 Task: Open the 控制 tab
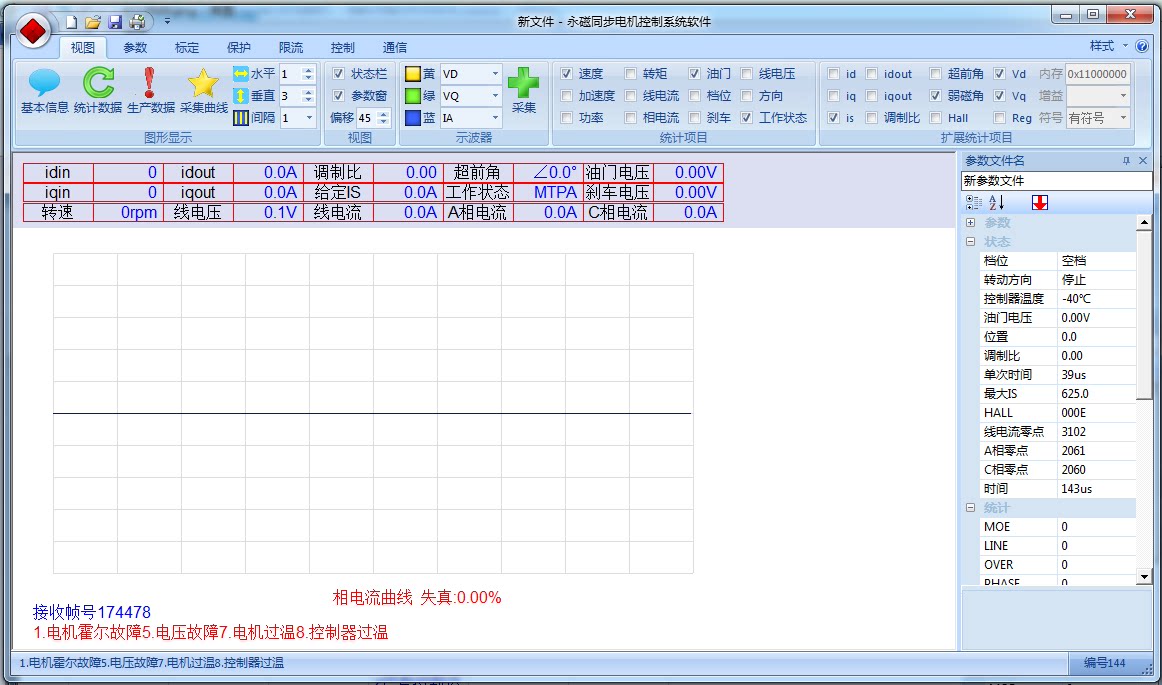click(342, 47)
